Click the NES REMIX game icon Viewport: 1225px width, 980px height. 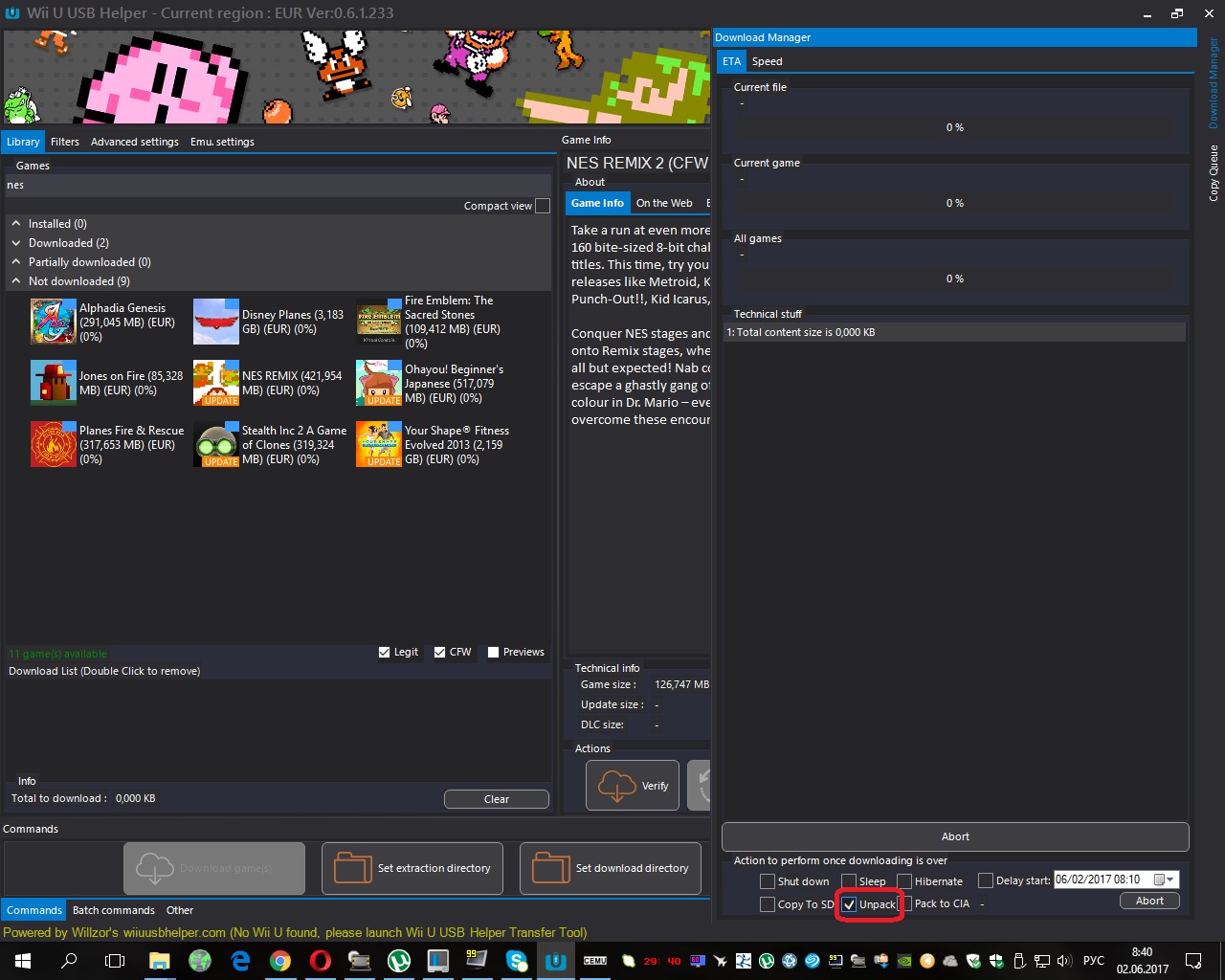pos(216,383)
